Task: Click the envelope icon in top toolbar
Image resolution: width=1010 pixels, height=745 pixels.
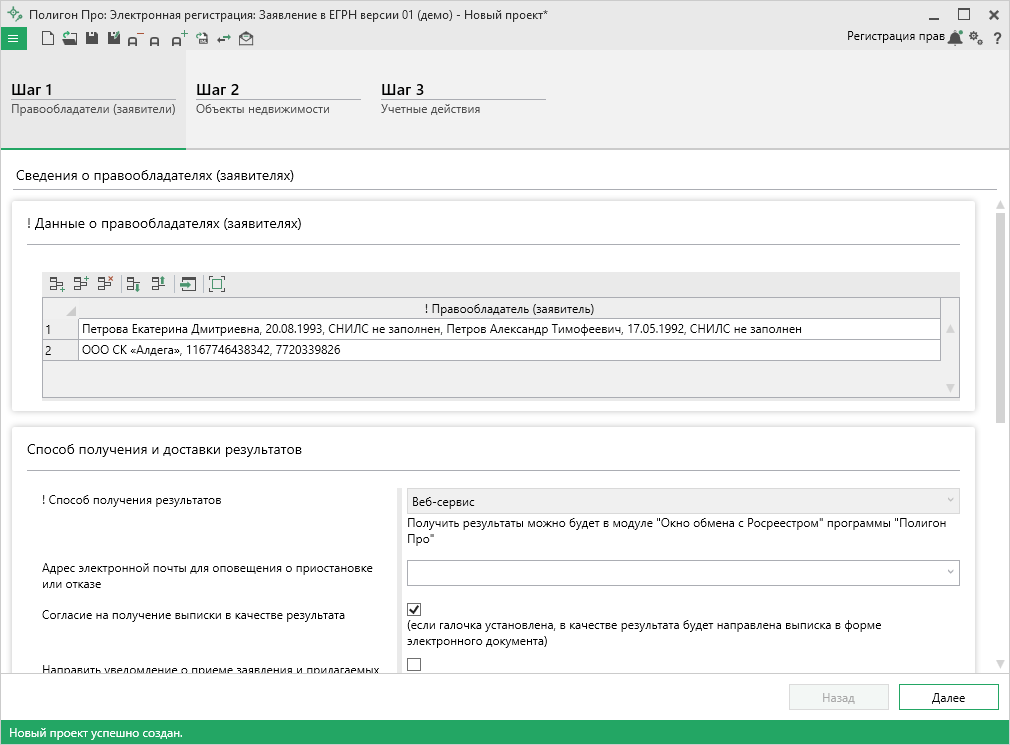Action: pyautogui.click(x=246, y=38)
